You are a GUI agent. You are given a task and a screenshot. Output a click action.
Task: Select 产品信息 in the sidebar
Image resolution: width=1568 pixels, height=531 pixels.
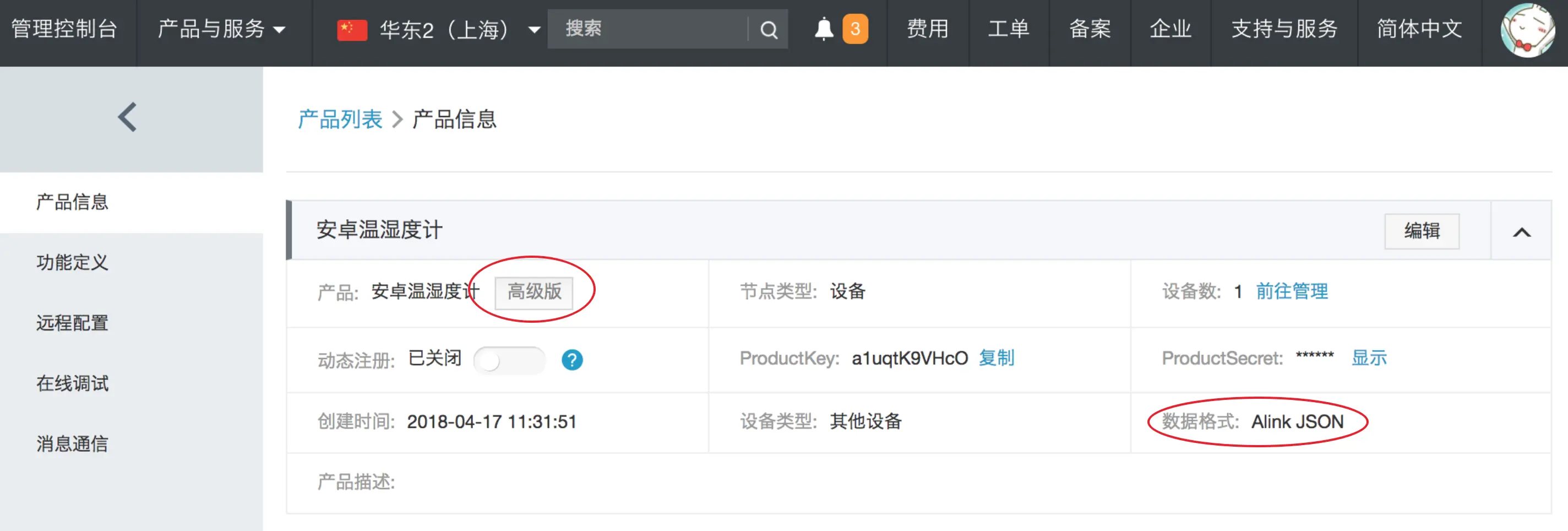tap(72, 202)
